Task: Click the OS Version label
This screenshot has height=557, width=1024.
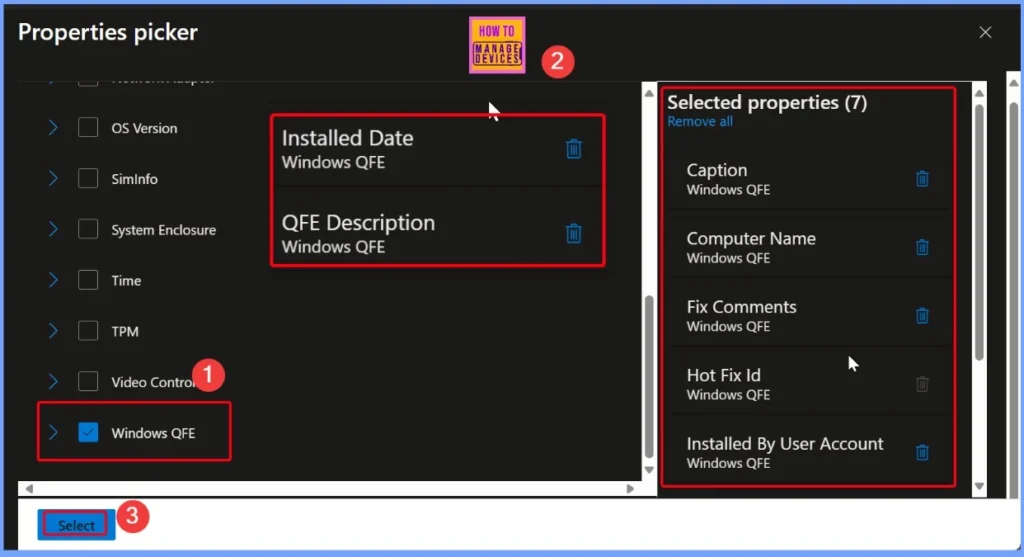Action: tap(144, 128)
